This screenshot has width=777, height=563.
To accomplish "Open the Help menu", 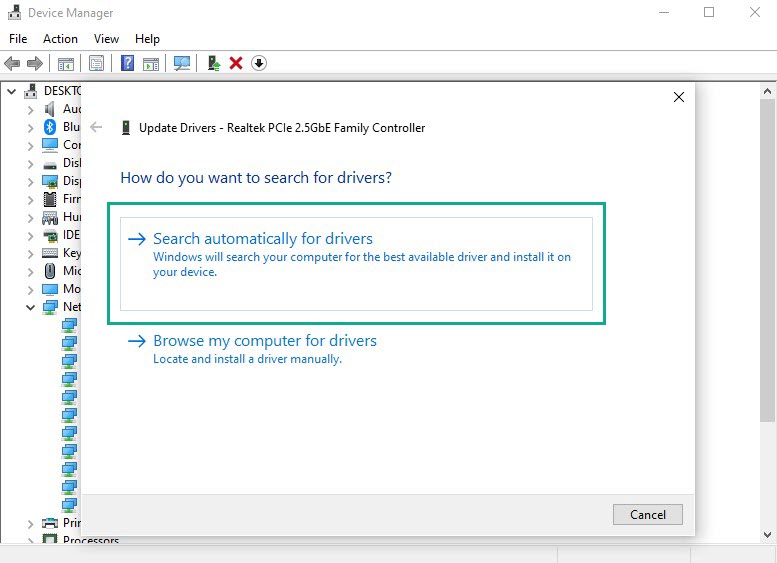I will tap(147, 39).
